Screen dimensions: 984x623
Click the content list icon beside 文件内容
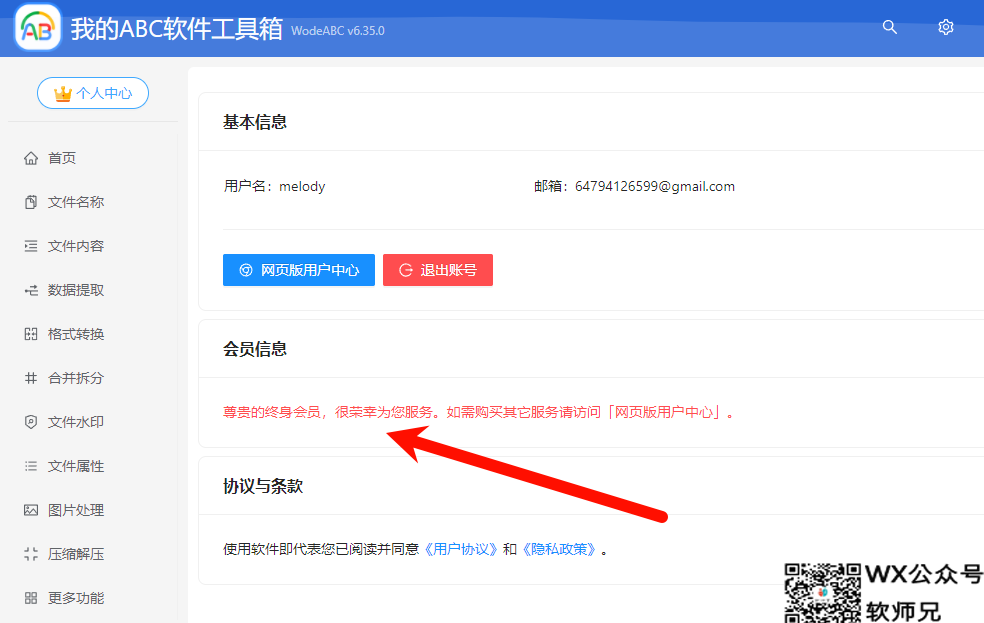click(31, 246)
